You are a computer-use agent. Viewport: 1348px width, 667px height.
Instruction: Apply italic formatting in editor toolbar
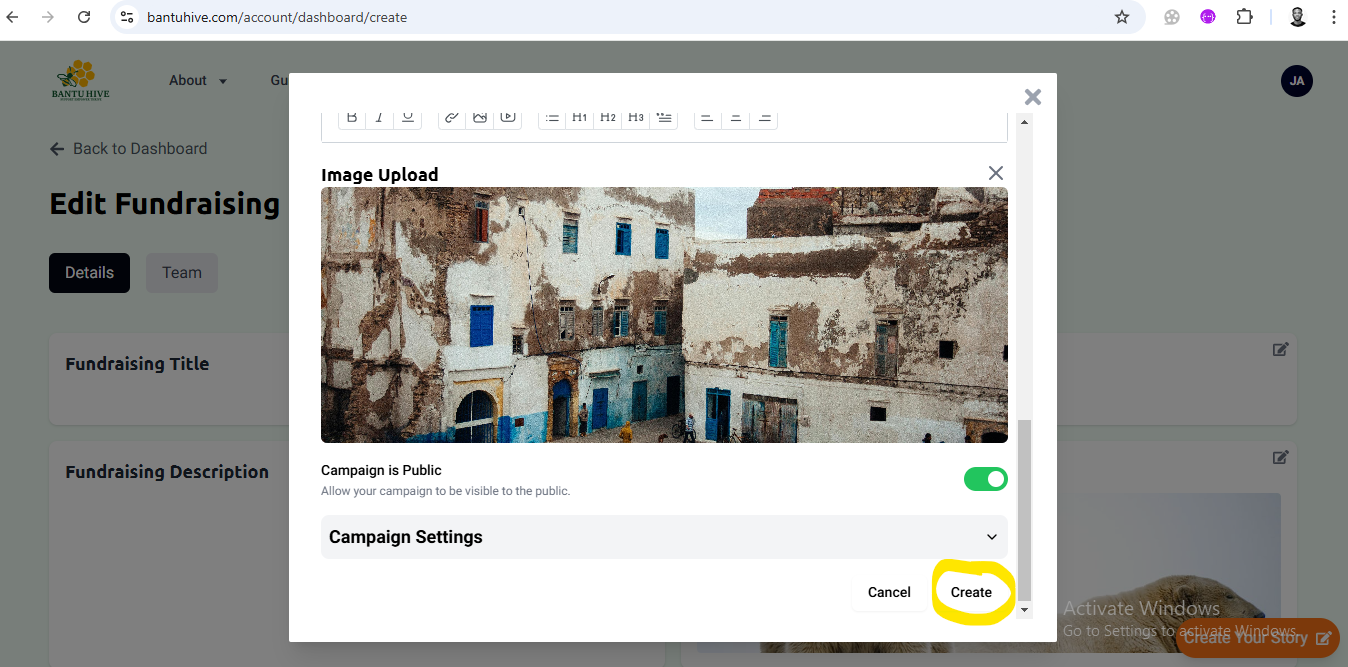click(x=379, y=117)
